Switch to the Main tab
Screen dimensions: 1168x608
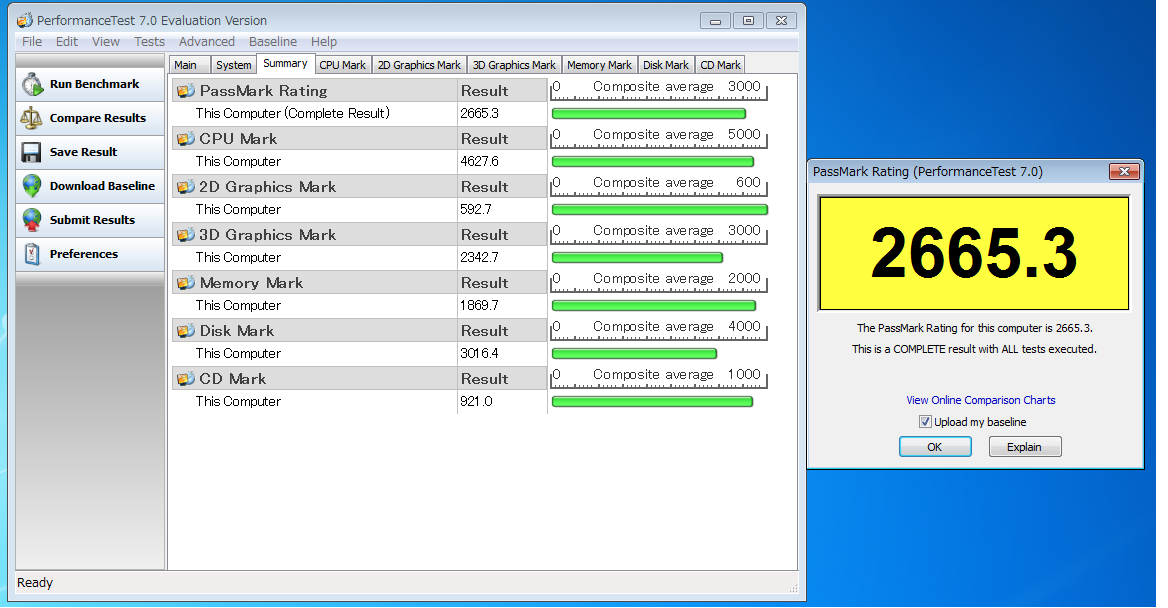[190, 65]
